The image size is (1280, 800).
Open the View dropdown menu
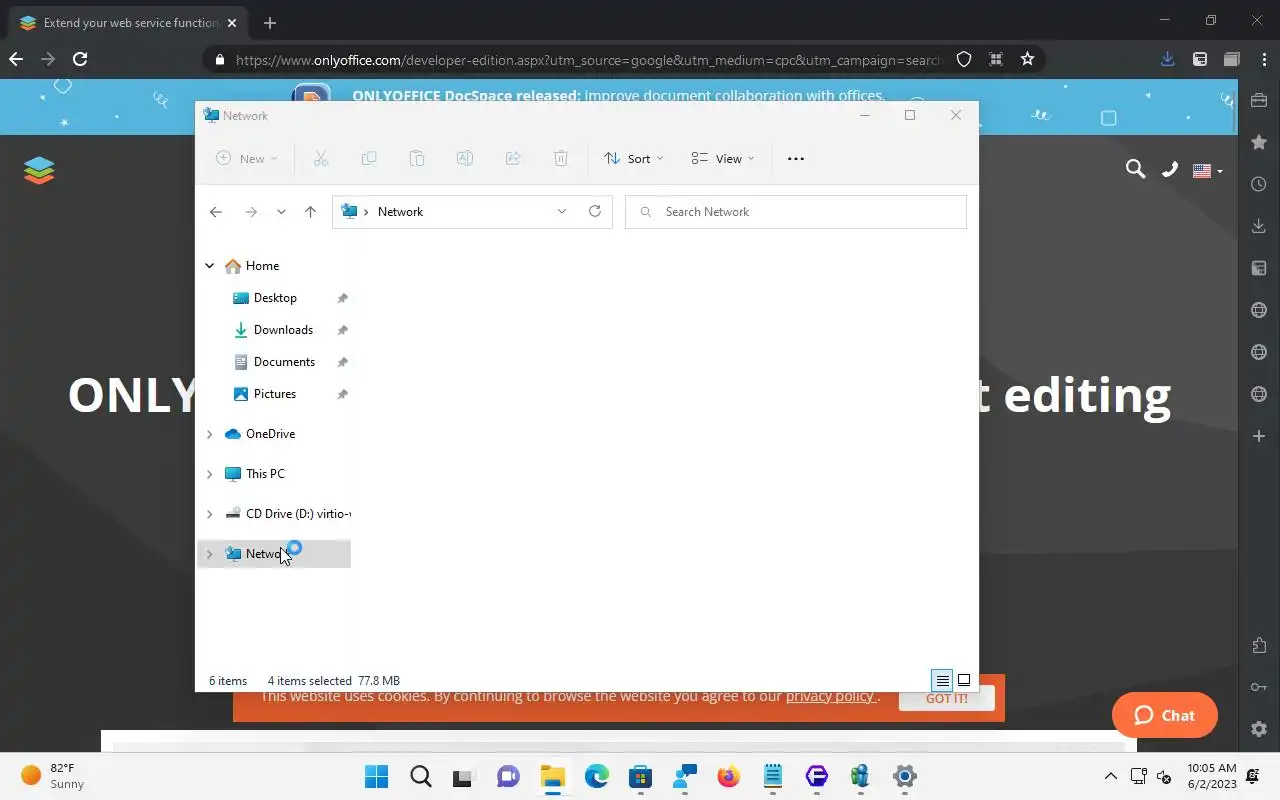tap(723, 158)
